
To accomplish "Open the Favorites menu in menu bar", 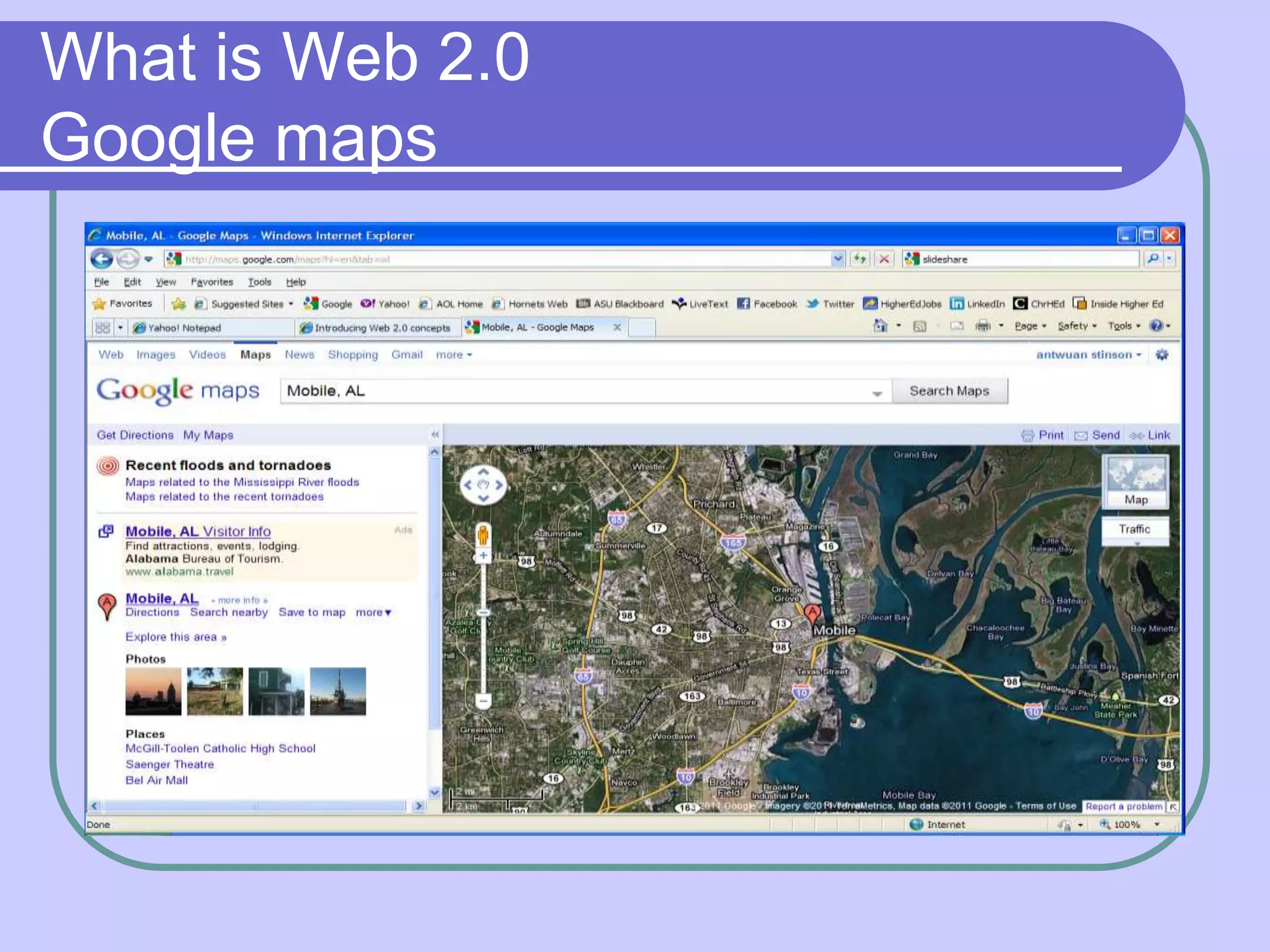I will [212, 282].
